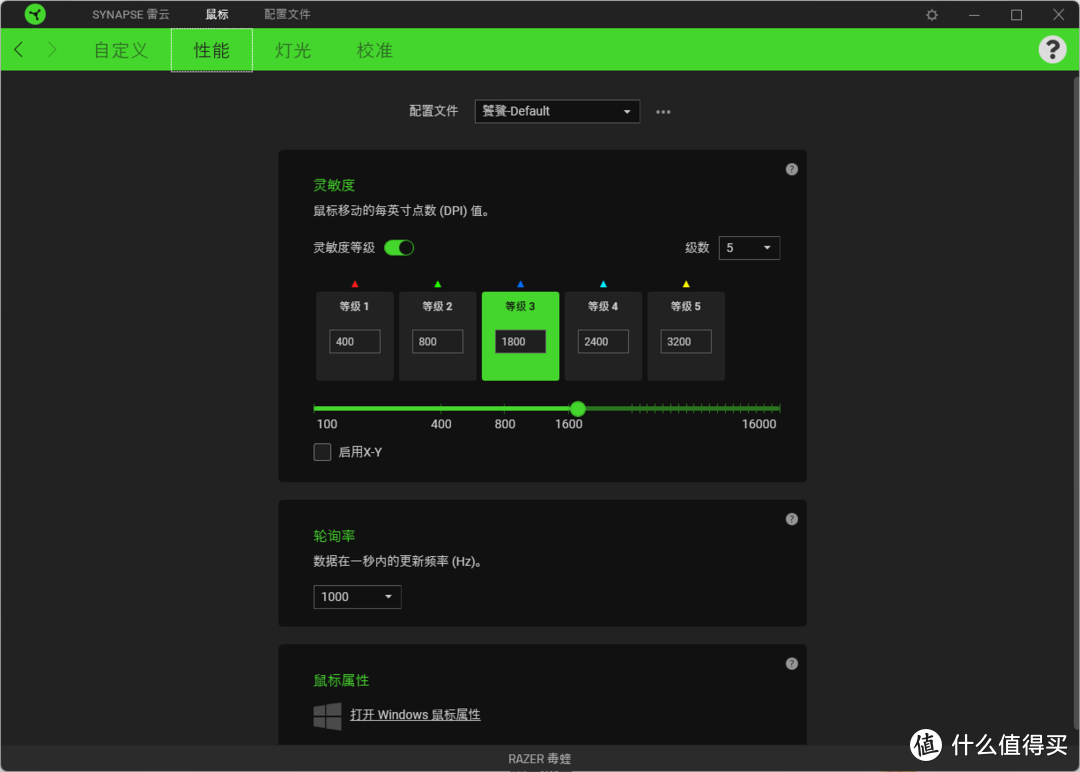Show help for 轮询率 section
Image resolution: width=1080 pixels, height=772 pixels.
tap(791, 519)
